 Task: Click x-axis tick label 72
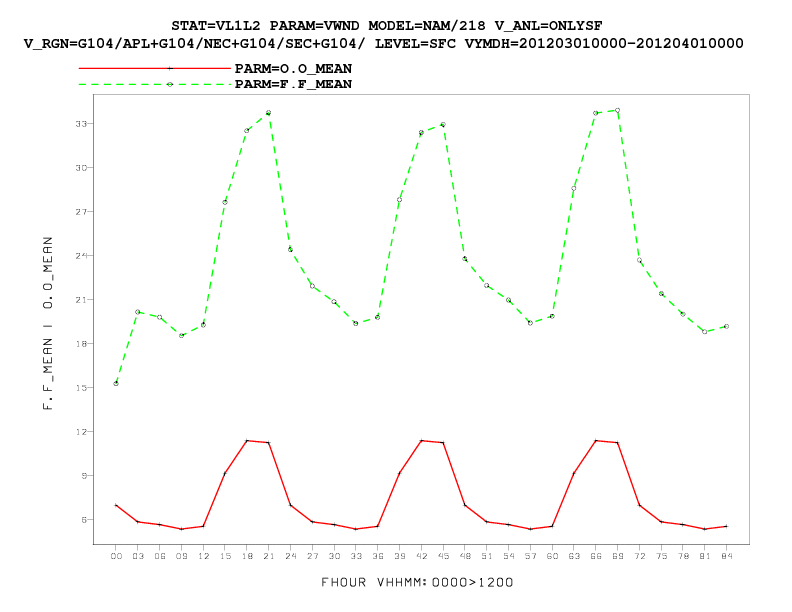tap(639, 556)
